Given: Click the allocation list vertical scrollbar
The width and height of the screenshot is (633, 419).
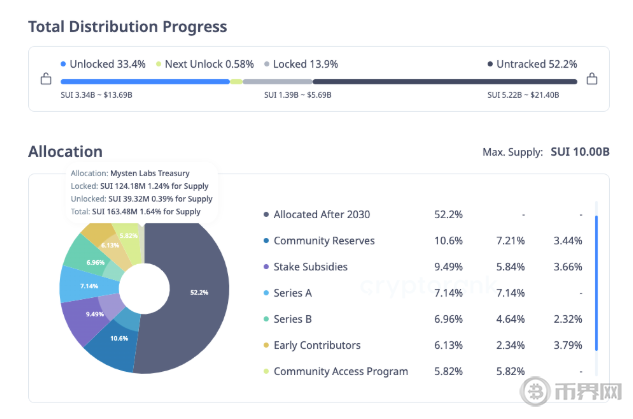Looking at the screenshot, I should click(x=597, y=280).
